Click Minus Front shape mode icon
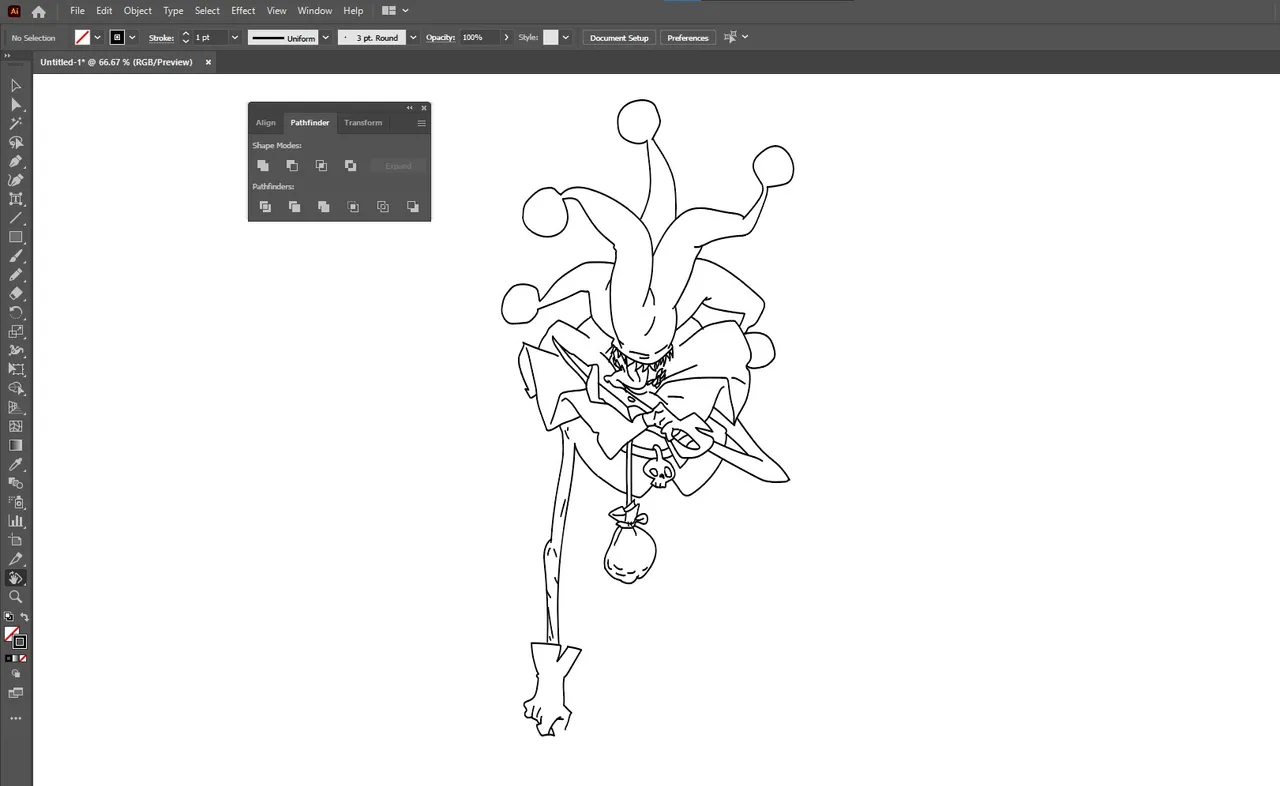Image resolution: width=1280 pixels, height=786 pixels. click(x=292, y=166)
